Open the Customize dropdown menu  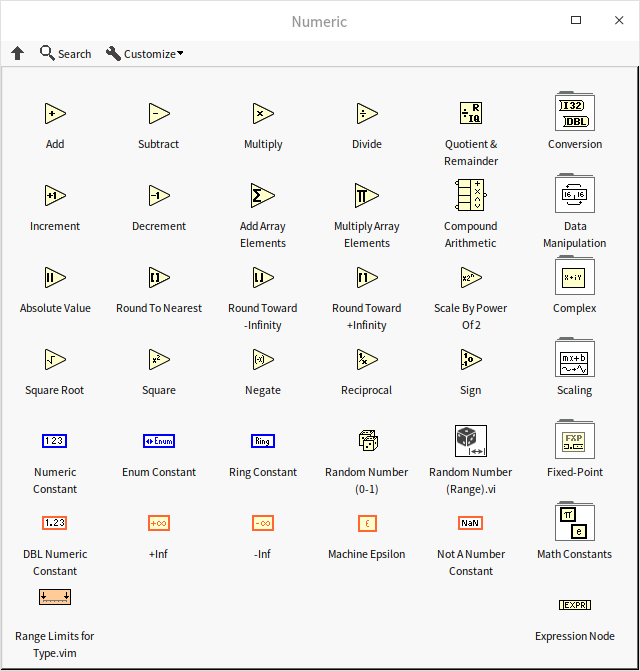click(145, 54)
